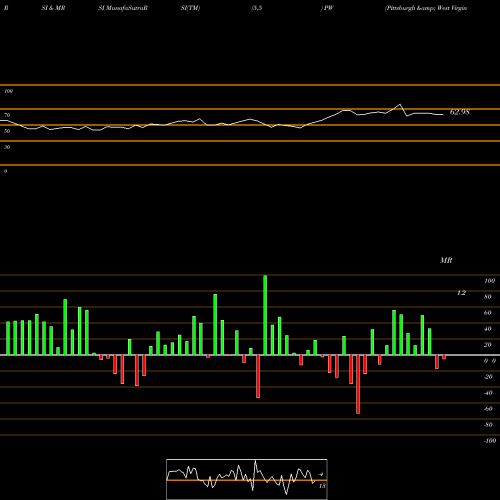Click the tallest green bar reaching 100

(265, 315)
